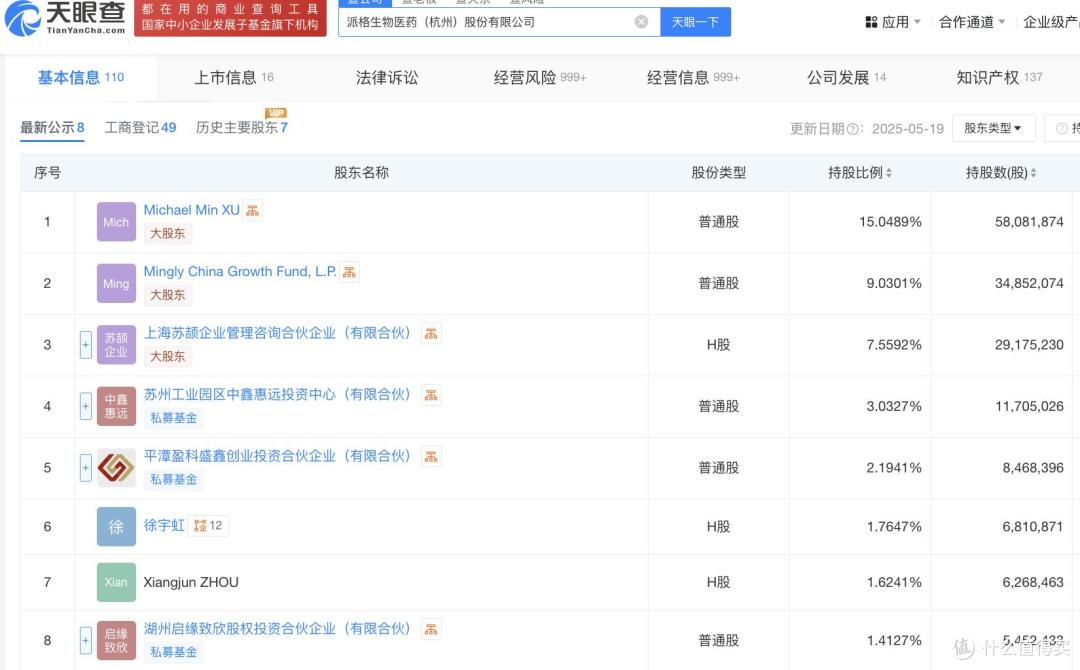
Task: Click the 大股东 tag under Michael Min XU
Action: pyautogui.click(x=168, y=233)
